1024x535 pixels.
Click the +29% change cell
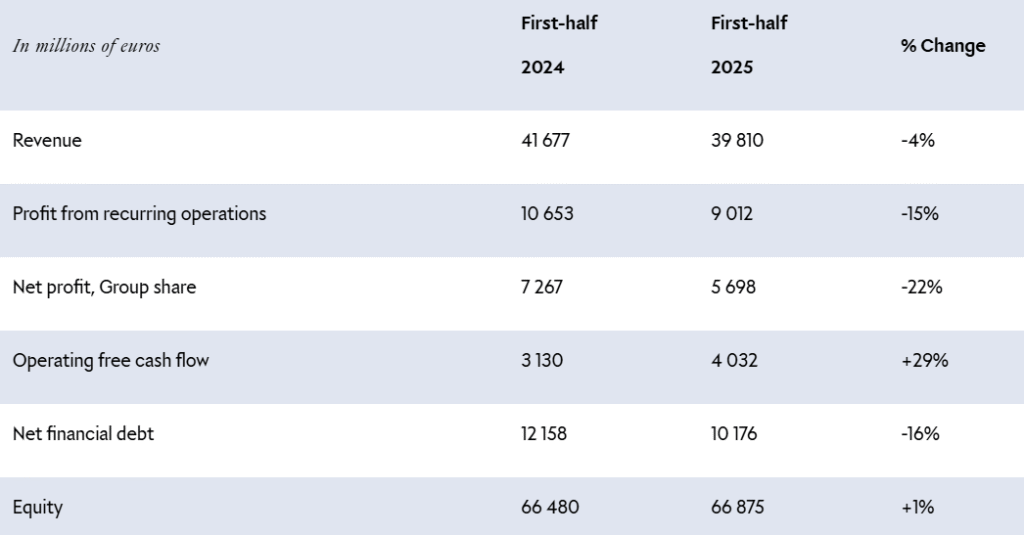(x=925, y=361)
